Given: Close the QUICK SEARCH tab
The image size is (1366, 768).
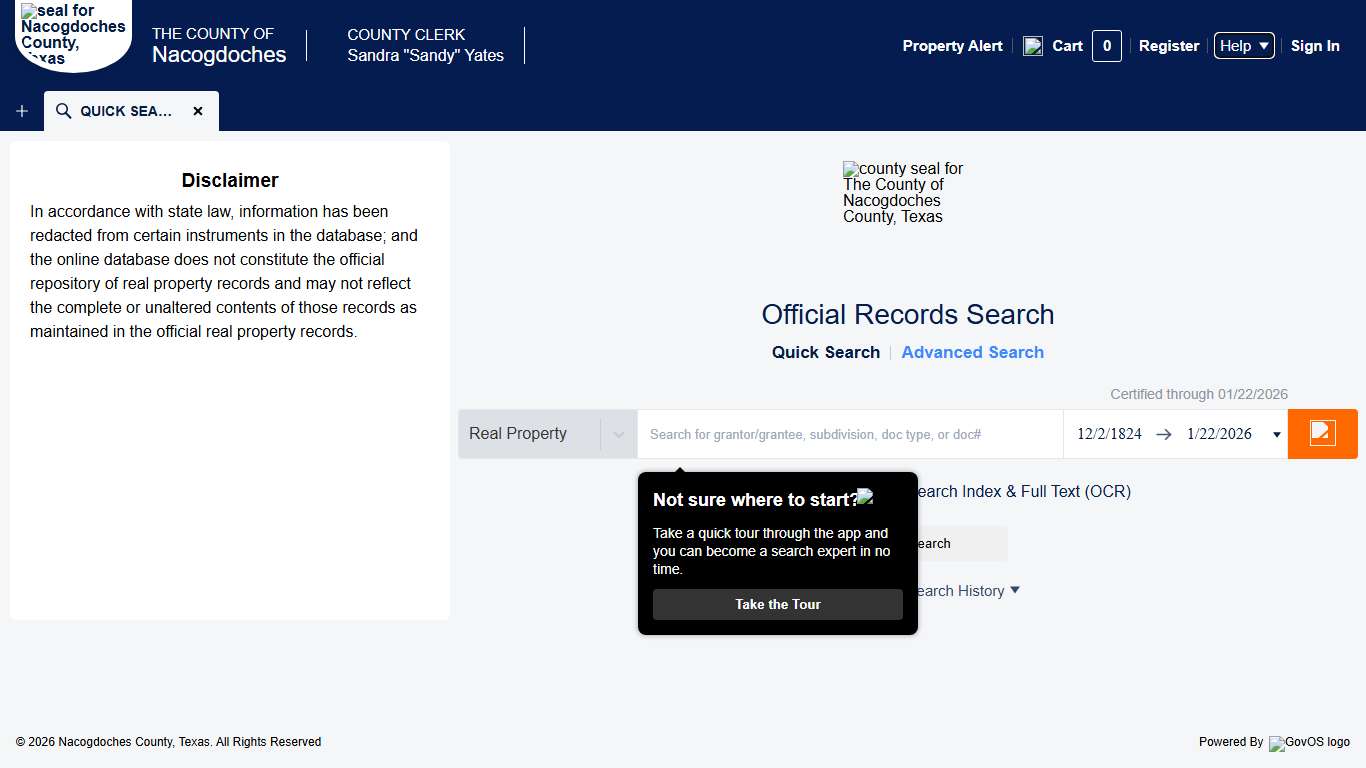Looking at the screenshot, I should click(x=198, y=111).
